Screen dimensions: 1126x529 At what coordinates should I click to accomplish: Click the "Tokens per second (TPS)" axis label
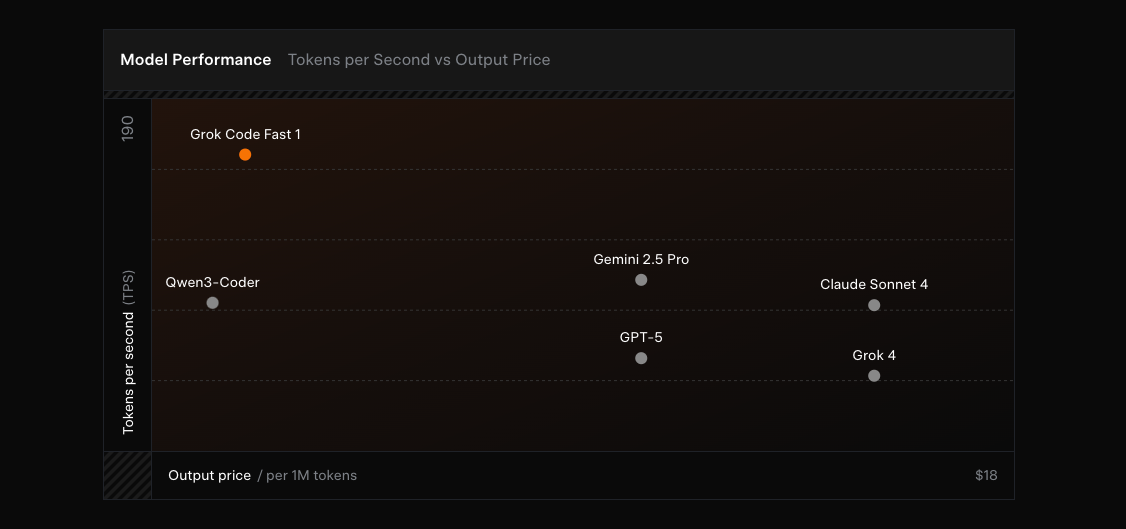[128, 357]
